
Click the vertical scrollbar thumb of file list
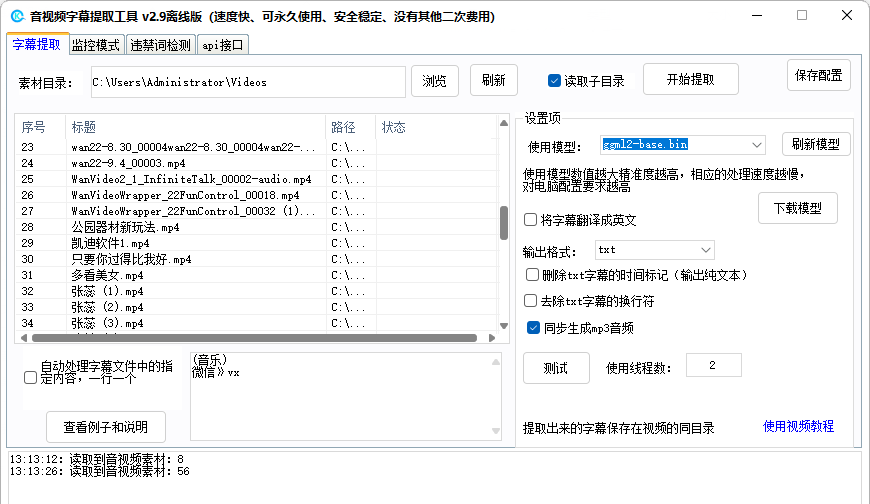[x=504, y=223]
